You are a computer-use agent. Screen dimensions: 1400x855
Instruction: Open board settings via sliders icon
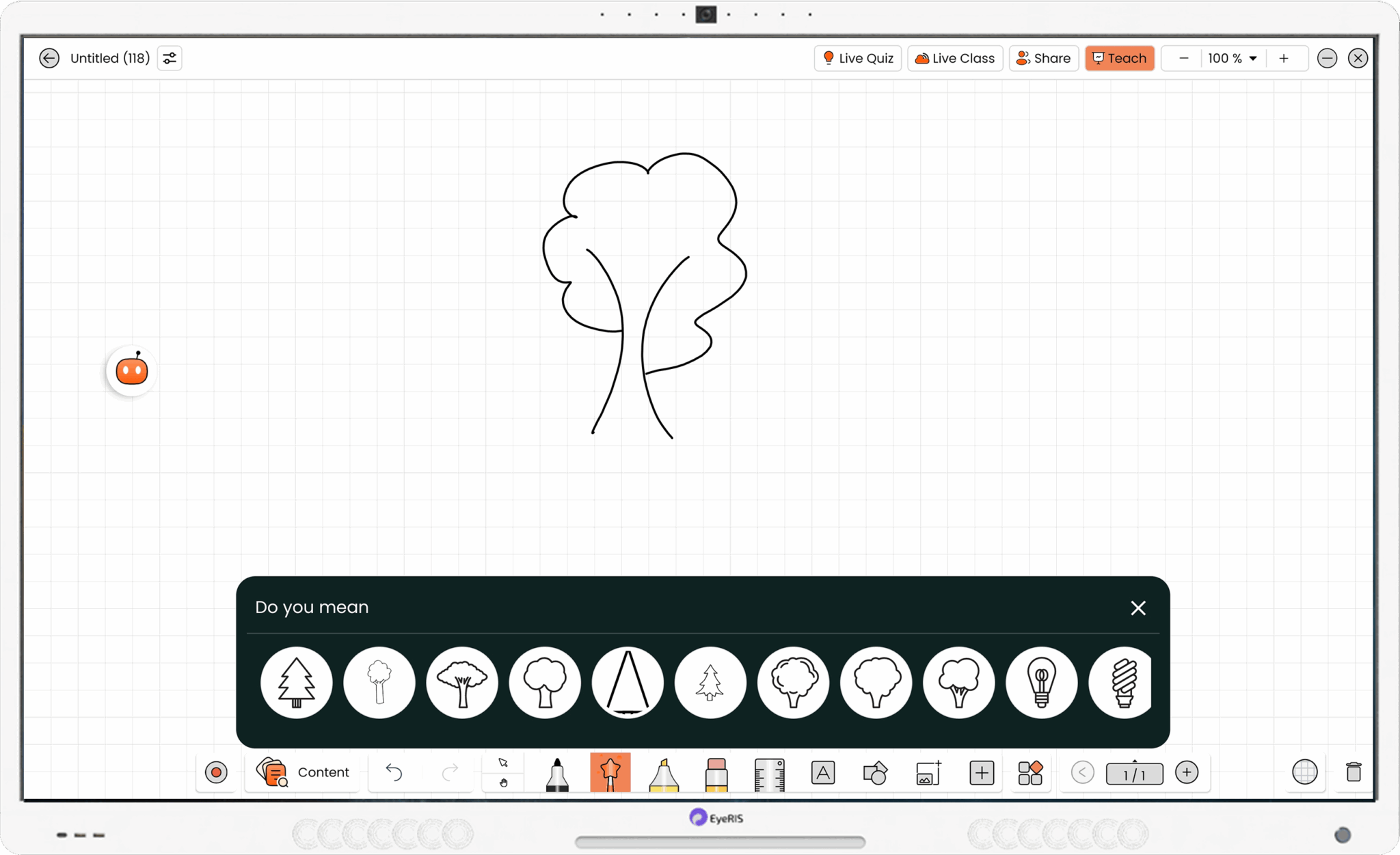click(169, 58)
